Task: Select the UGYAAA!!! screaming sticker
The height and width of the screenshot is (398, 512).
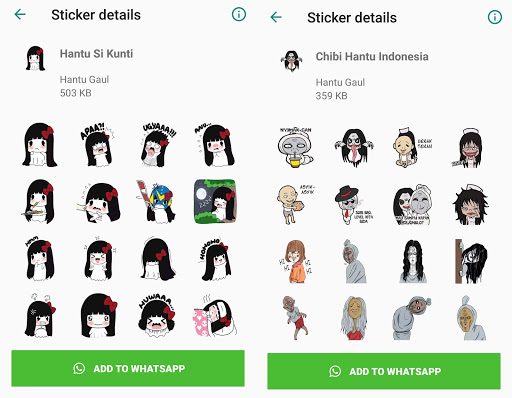Action: (x=157, y=145)
